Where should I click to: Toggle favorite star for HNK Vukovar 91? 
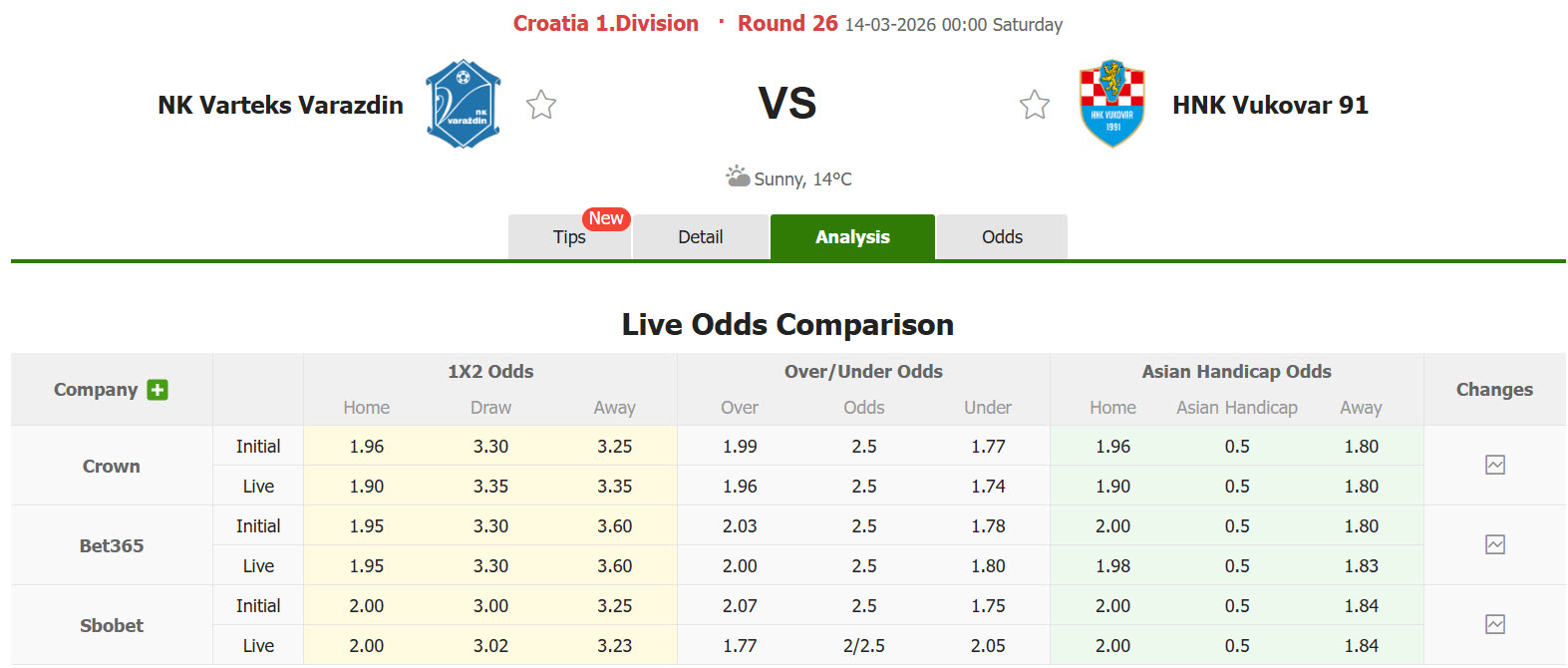(x=1034, y=103)
